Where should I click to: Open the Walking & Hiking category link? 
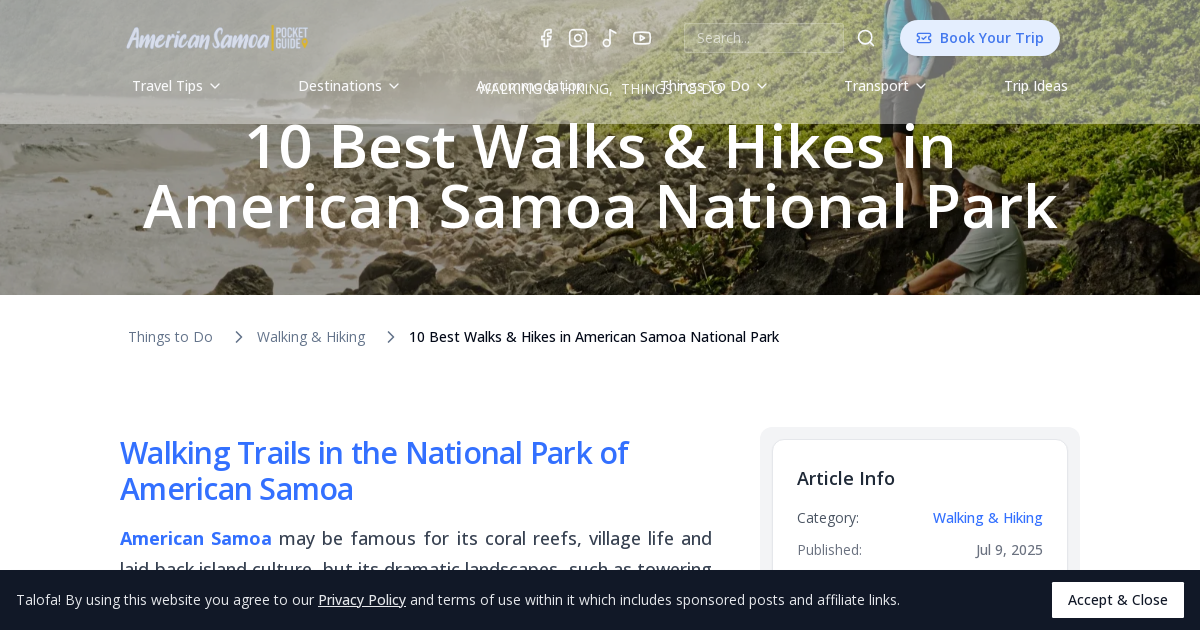[x=987, y=517]
